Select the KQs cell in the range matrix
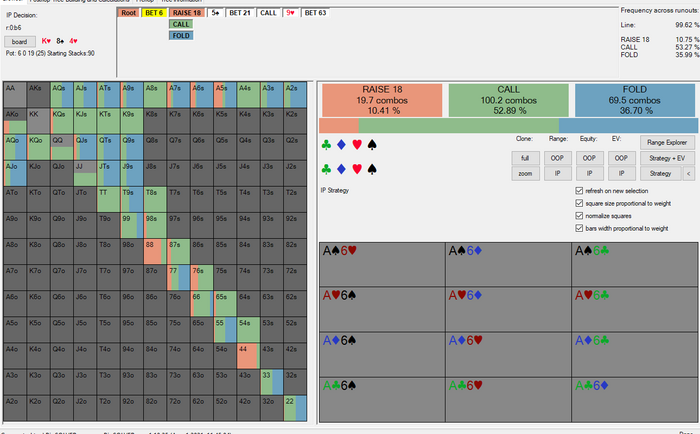This screenshot has width=700, height=434. pos(62,121)
